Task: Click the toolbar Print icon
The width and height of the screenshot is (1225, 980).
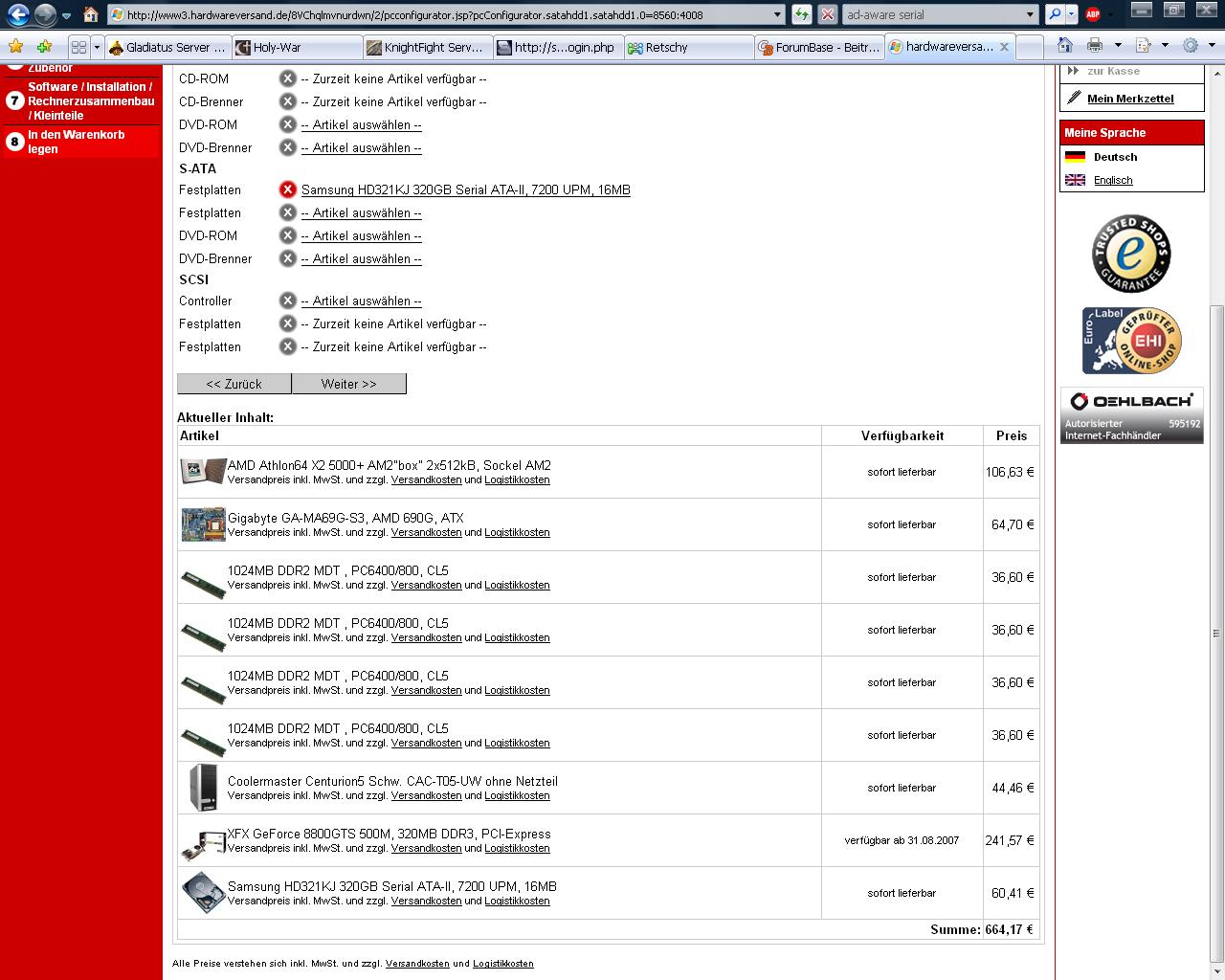Action: [x=1095, y=46]
